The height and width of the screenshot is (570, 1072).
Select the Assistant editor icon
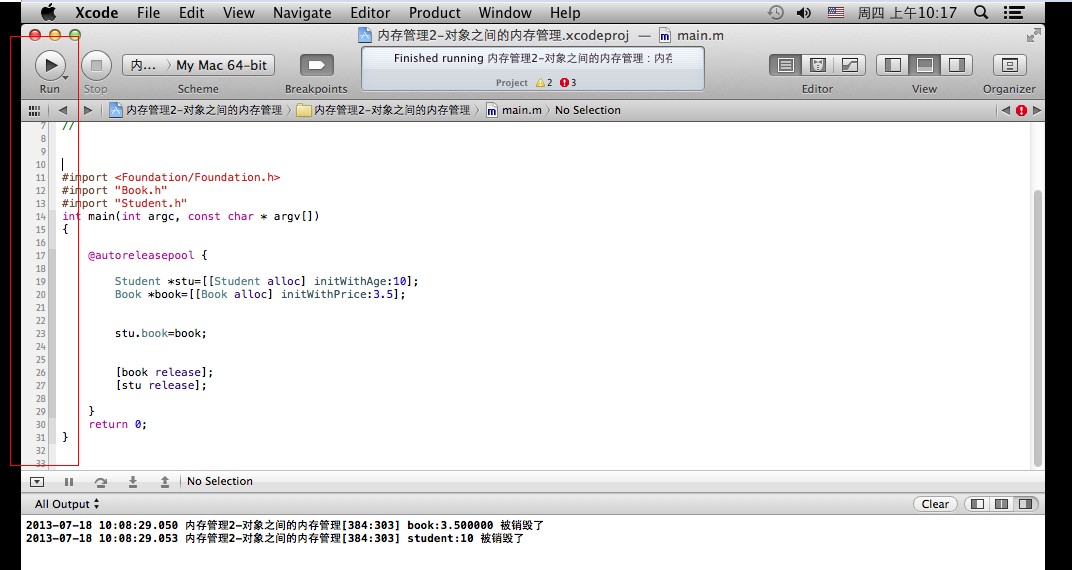coord(818,65)
